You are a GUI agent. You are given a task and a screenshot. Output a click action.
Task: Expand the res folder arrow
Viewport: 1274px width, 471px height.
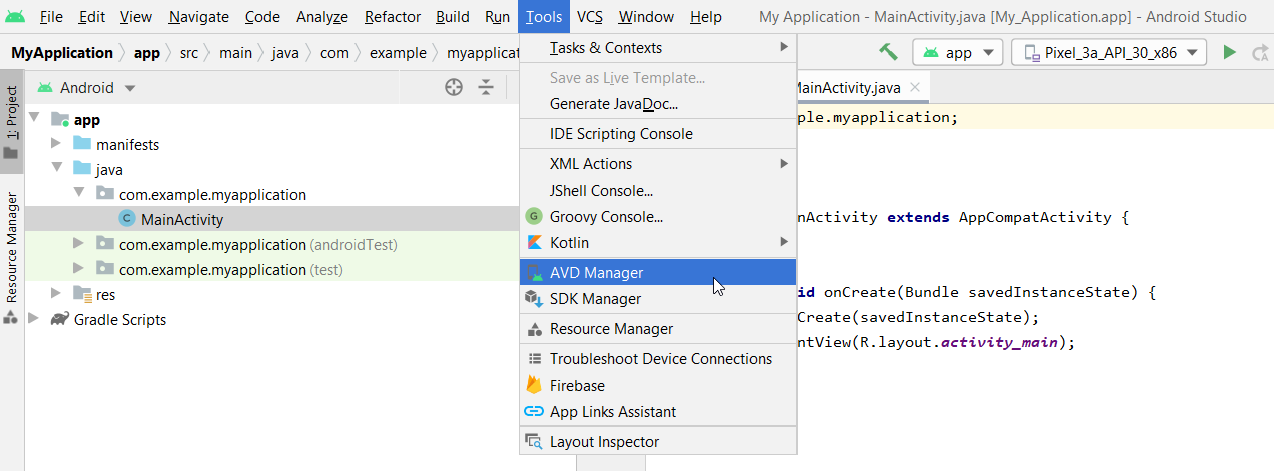click(x=57, y=294)
